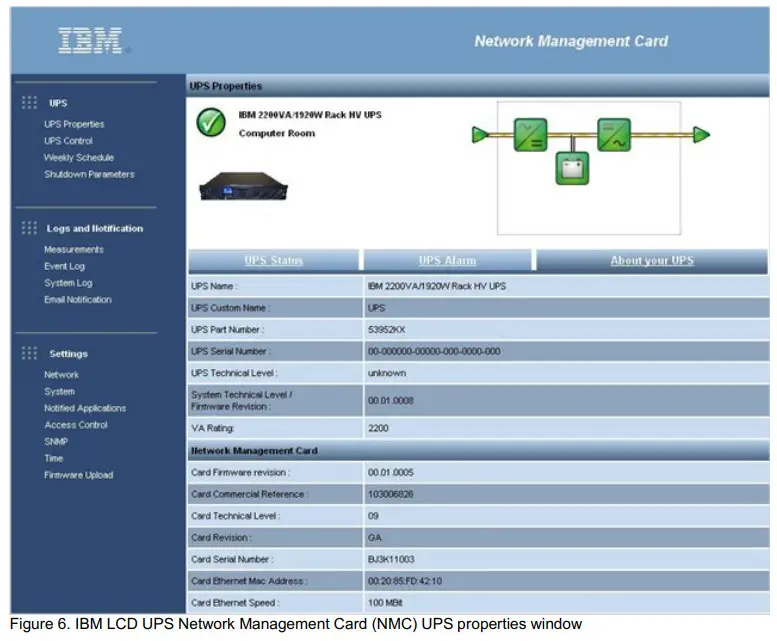Viewport: 777px width, 641px height.
Task: Configure Email Notification
Action: click(x=78, y=300)
